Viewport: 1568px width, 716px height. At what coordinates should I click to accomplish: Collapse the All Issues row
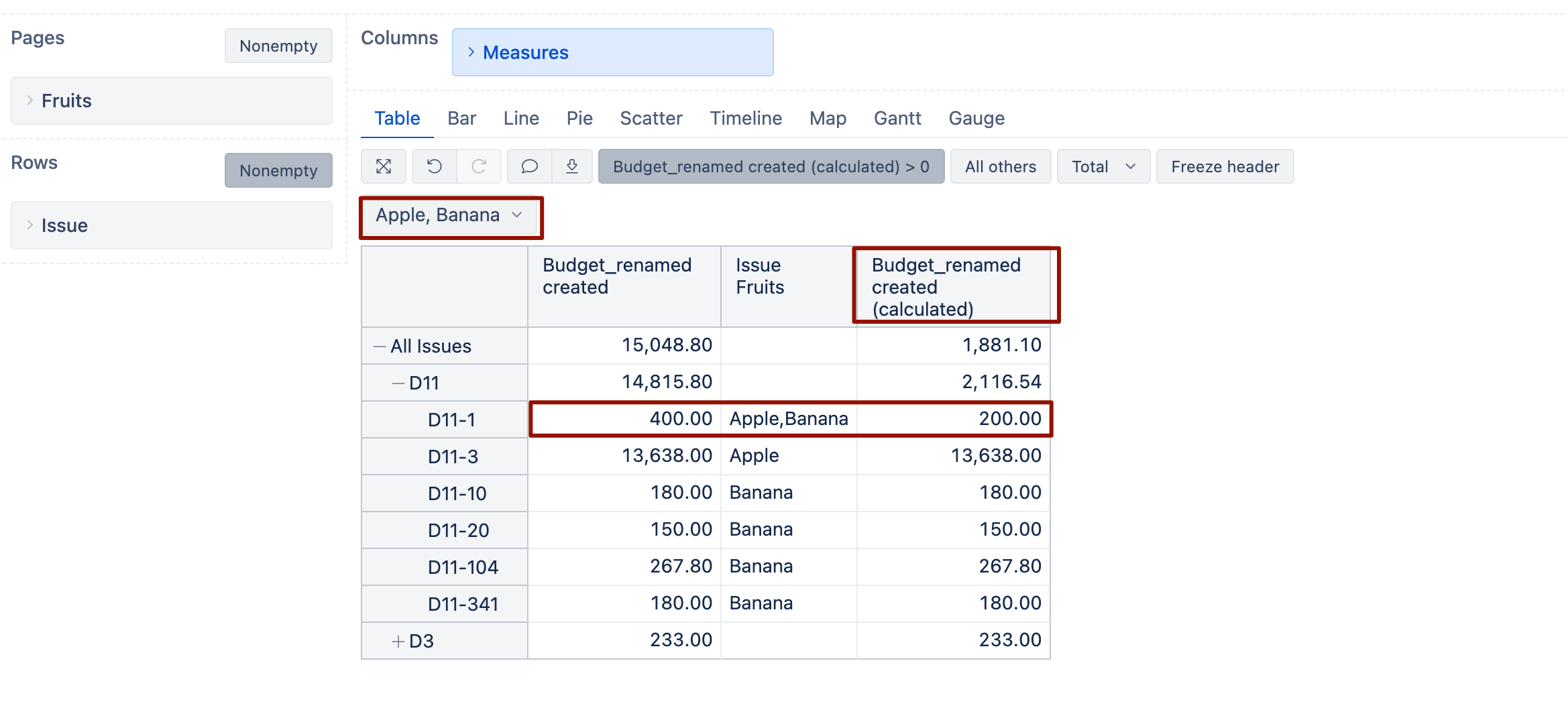(x=380, y=347)
